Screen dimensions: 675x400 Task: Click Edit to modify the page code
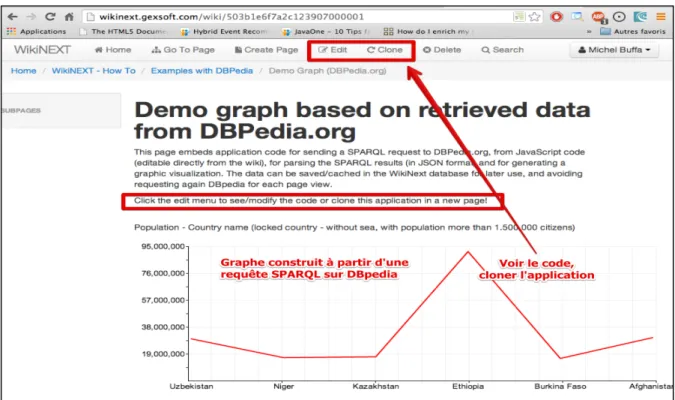click(333, 50)
